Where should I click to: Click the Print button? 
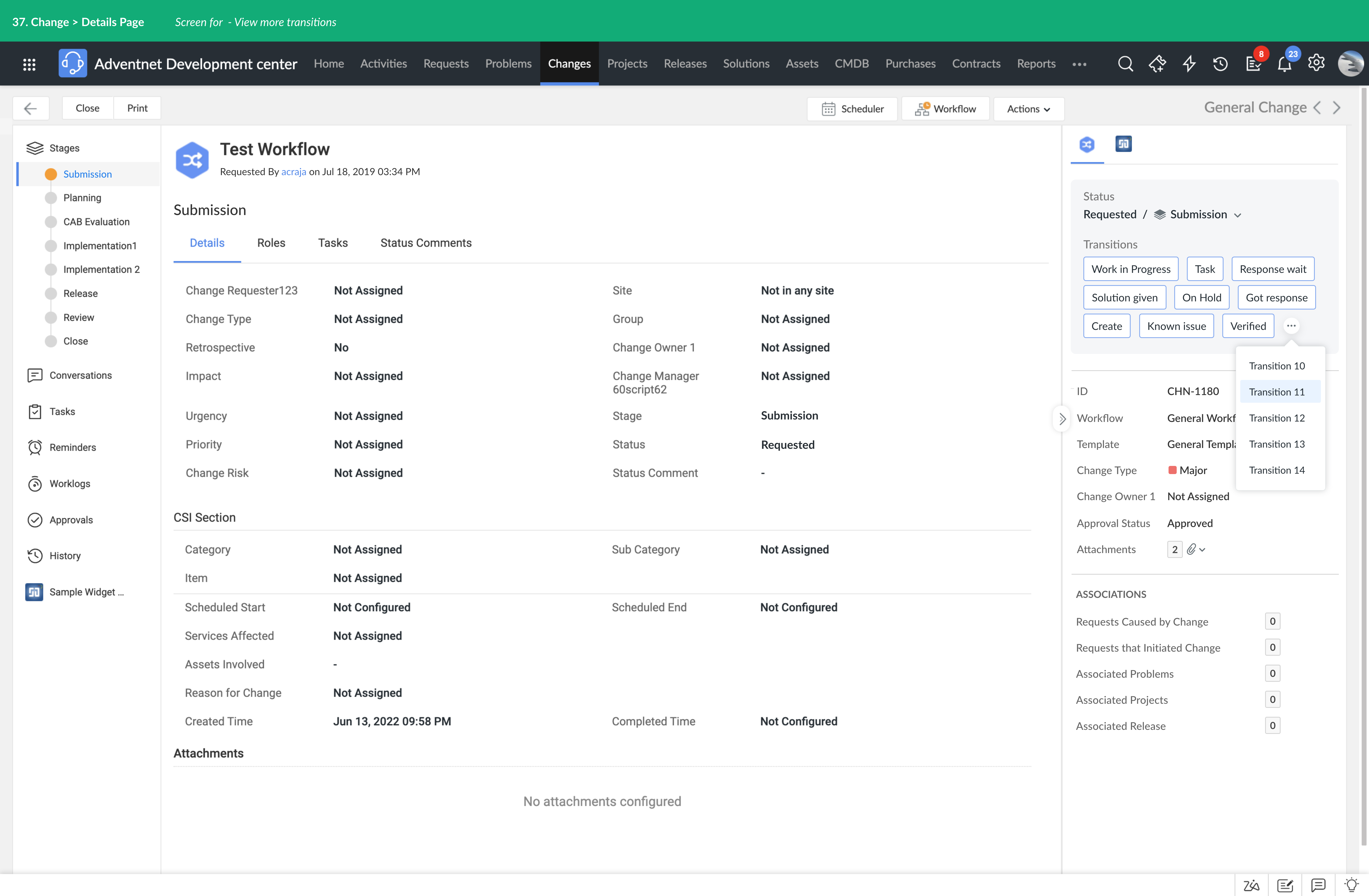tap(138, 108)
